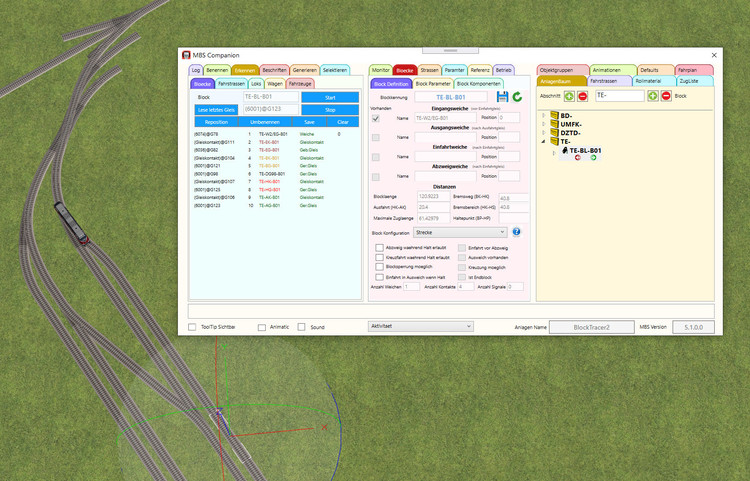
Task: Click the green right arrow under TE-BL-B01
Action: [x=592, y=158]
